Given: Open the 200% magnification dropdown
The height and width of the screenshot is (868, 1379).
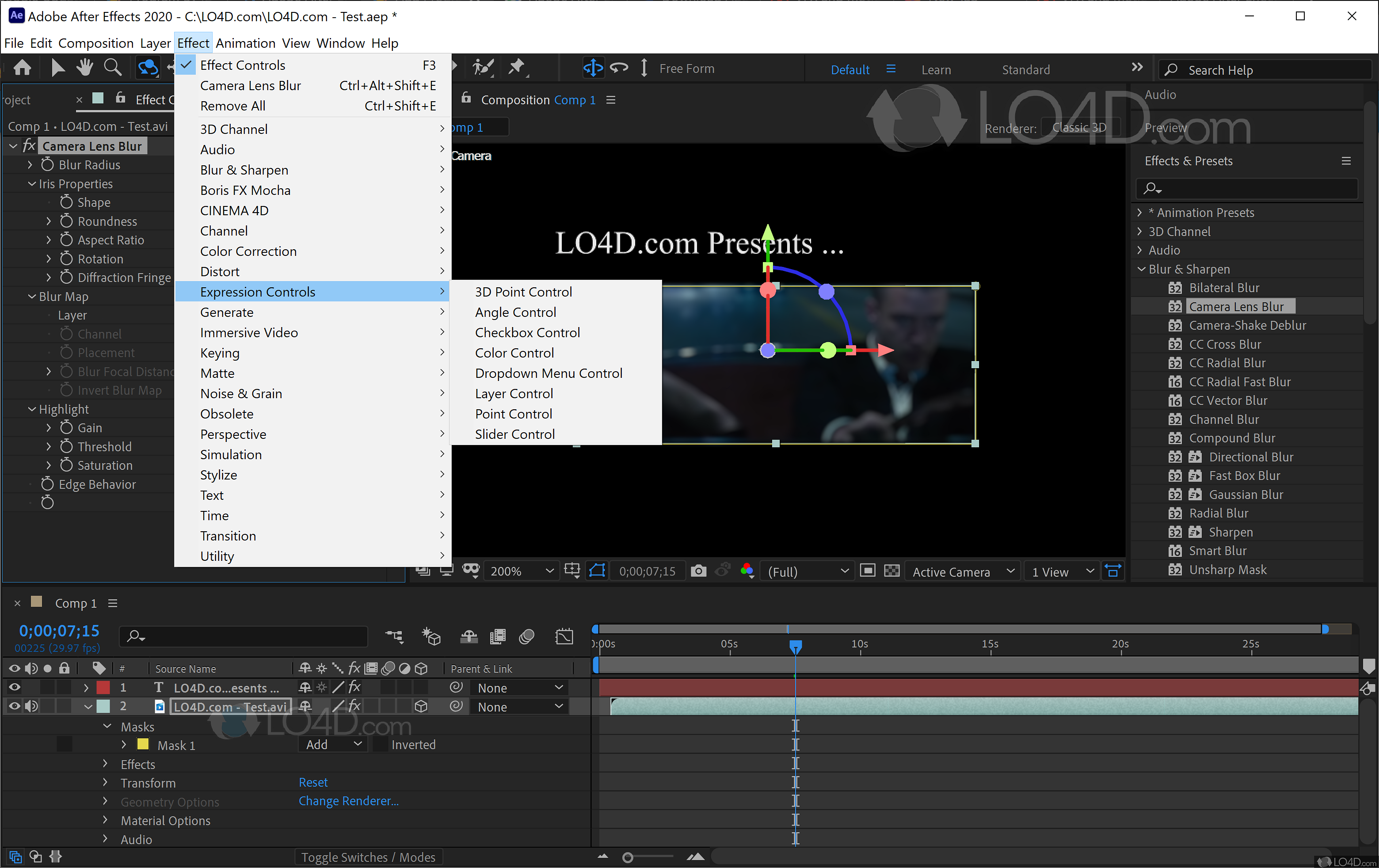Looking at the screenshot, I should point(521,571).
